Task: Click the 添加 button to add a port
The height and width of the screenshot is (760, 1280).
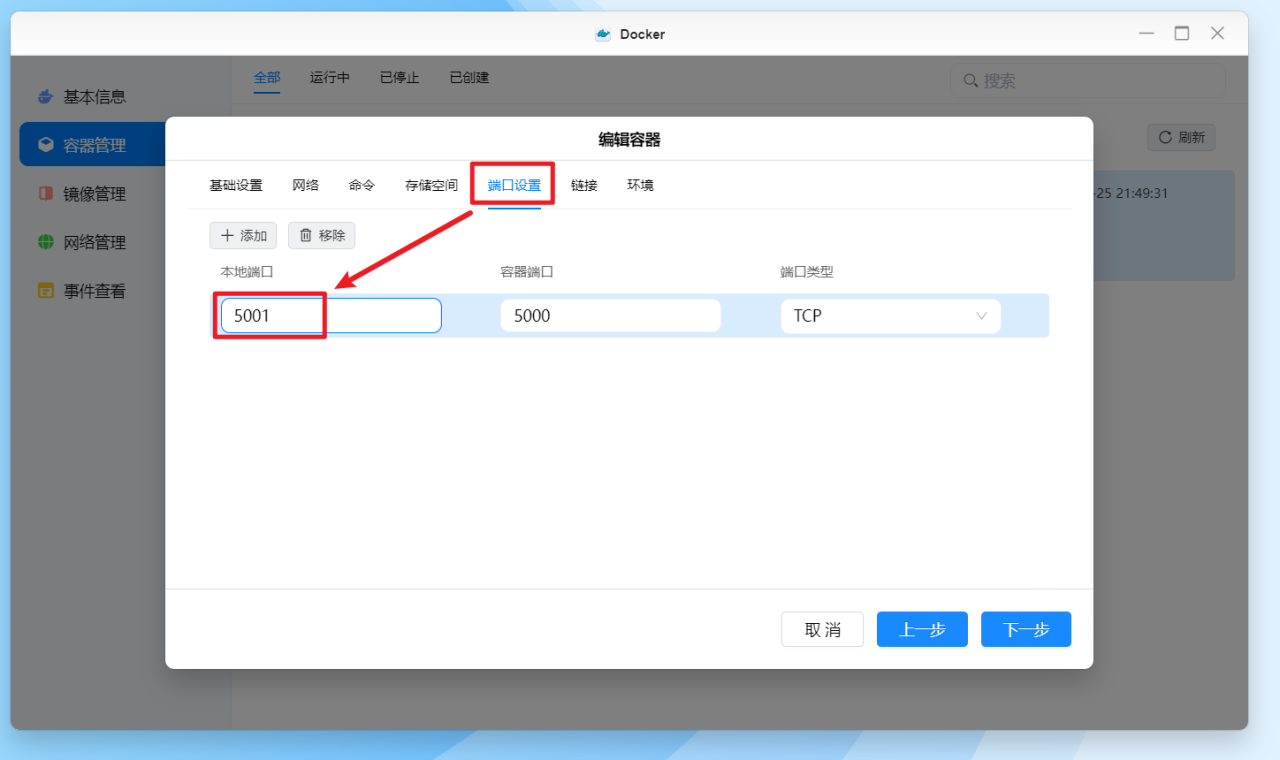Action: pyautogui.click(x=243, y=235)
